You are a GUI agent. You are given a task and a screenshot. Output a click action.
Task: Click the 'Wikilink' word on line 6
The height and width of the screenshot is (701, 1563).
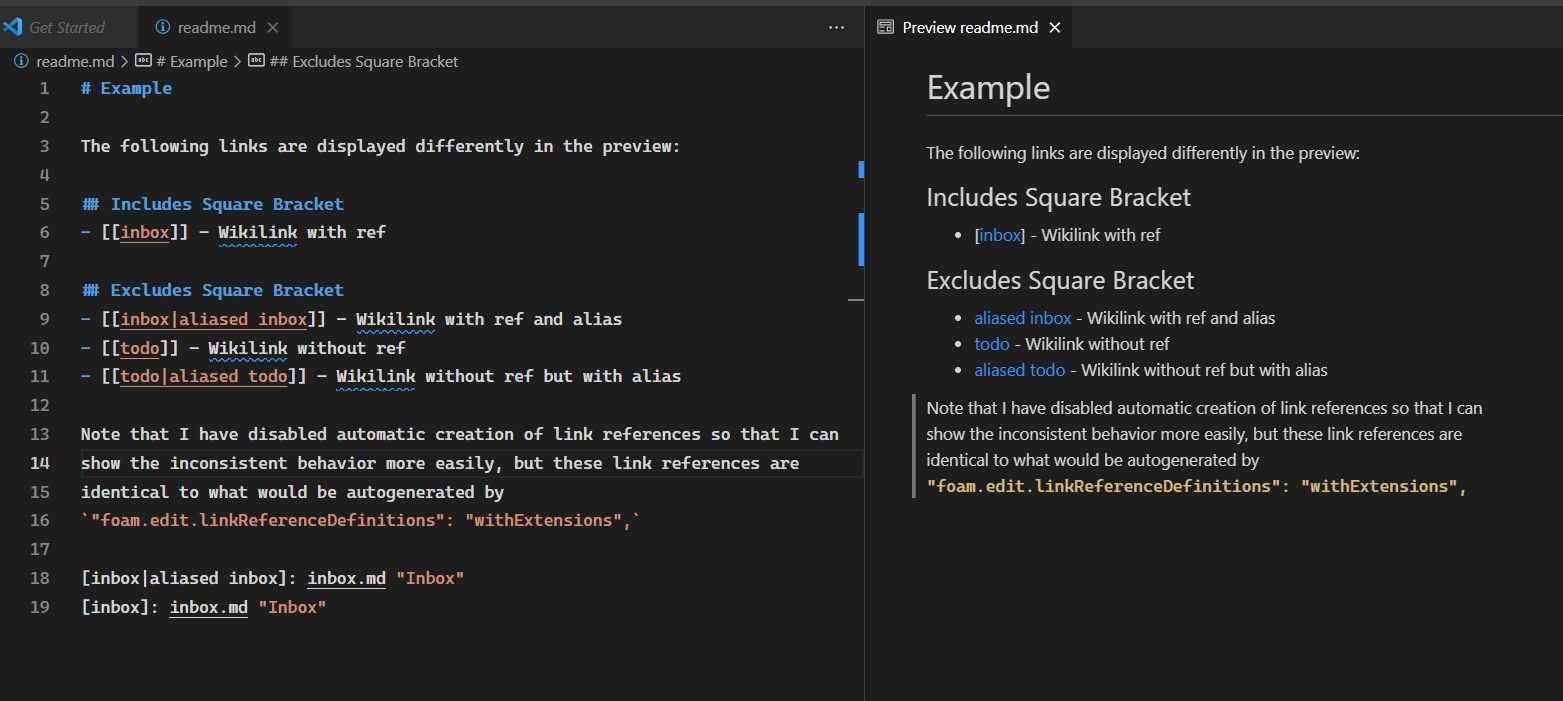pos(258,233)
